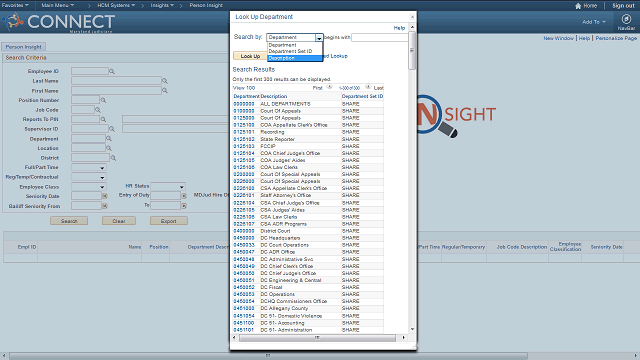Click Sign out link
The height and width of the screenshot is (360, 640).
[x=623, y=6]
